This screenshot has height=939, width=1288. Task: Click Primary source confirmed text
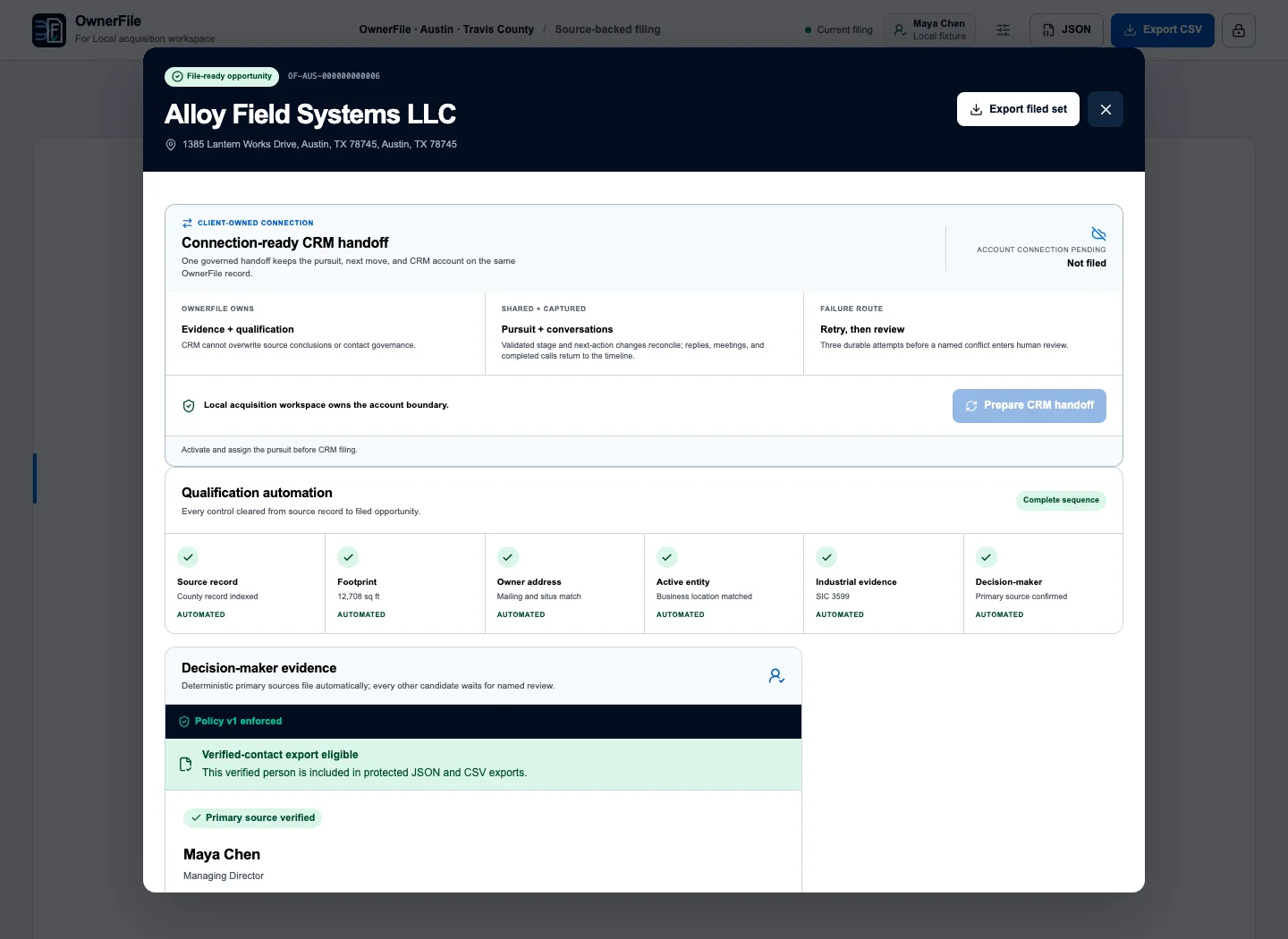[x=1021, y=596]
